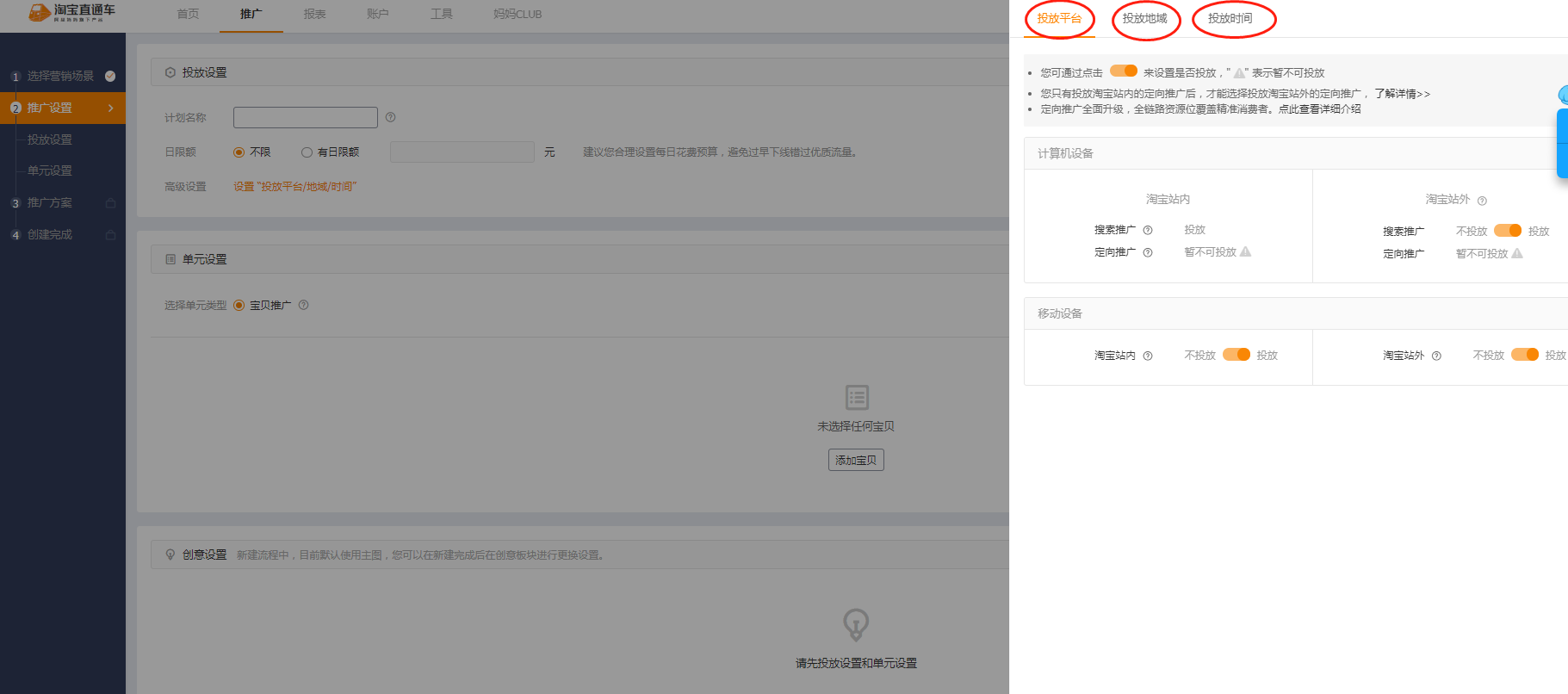This screenshot has width=1568, height=694.
Task: Click help icon next to 宝贝推广
Action: (303, 305)
